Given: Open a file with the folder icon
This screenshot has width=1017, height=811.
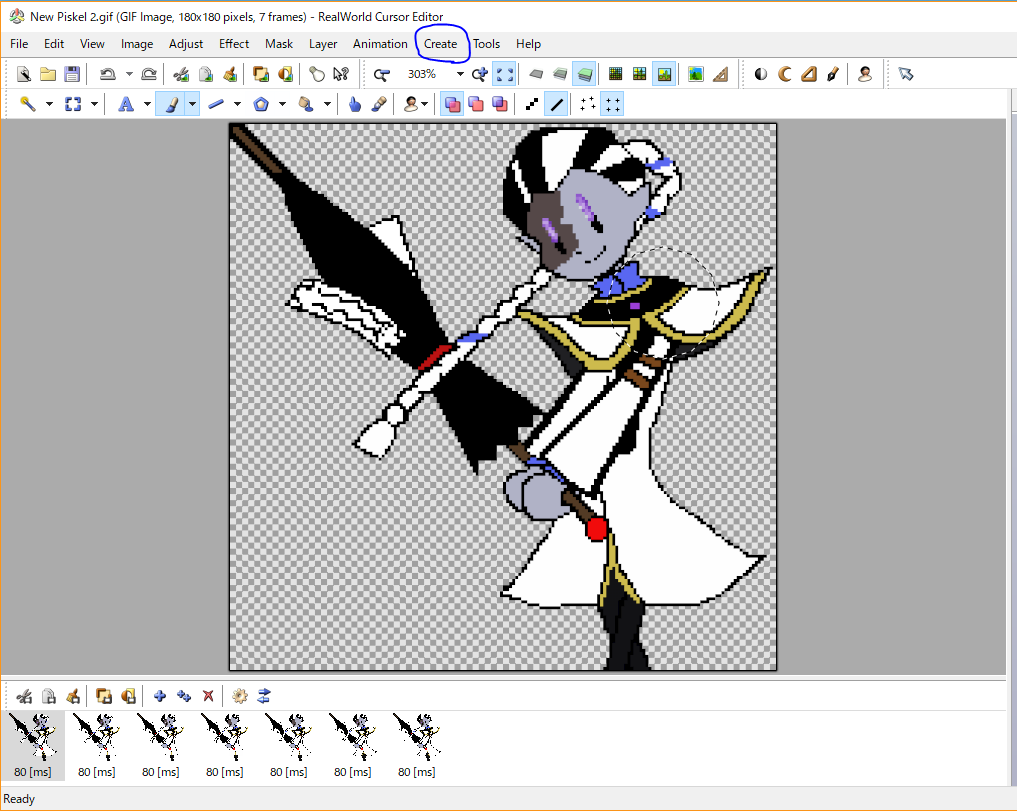Looking at the screenshot, I should [48, 74].
